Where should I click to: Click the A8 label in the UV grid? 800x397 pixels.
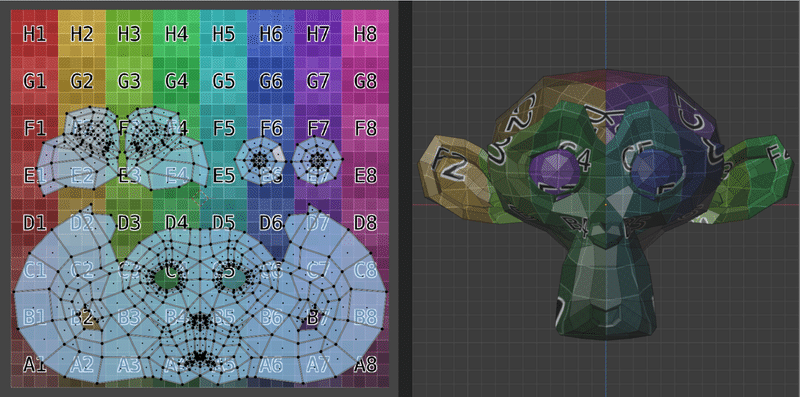point(365,365)
